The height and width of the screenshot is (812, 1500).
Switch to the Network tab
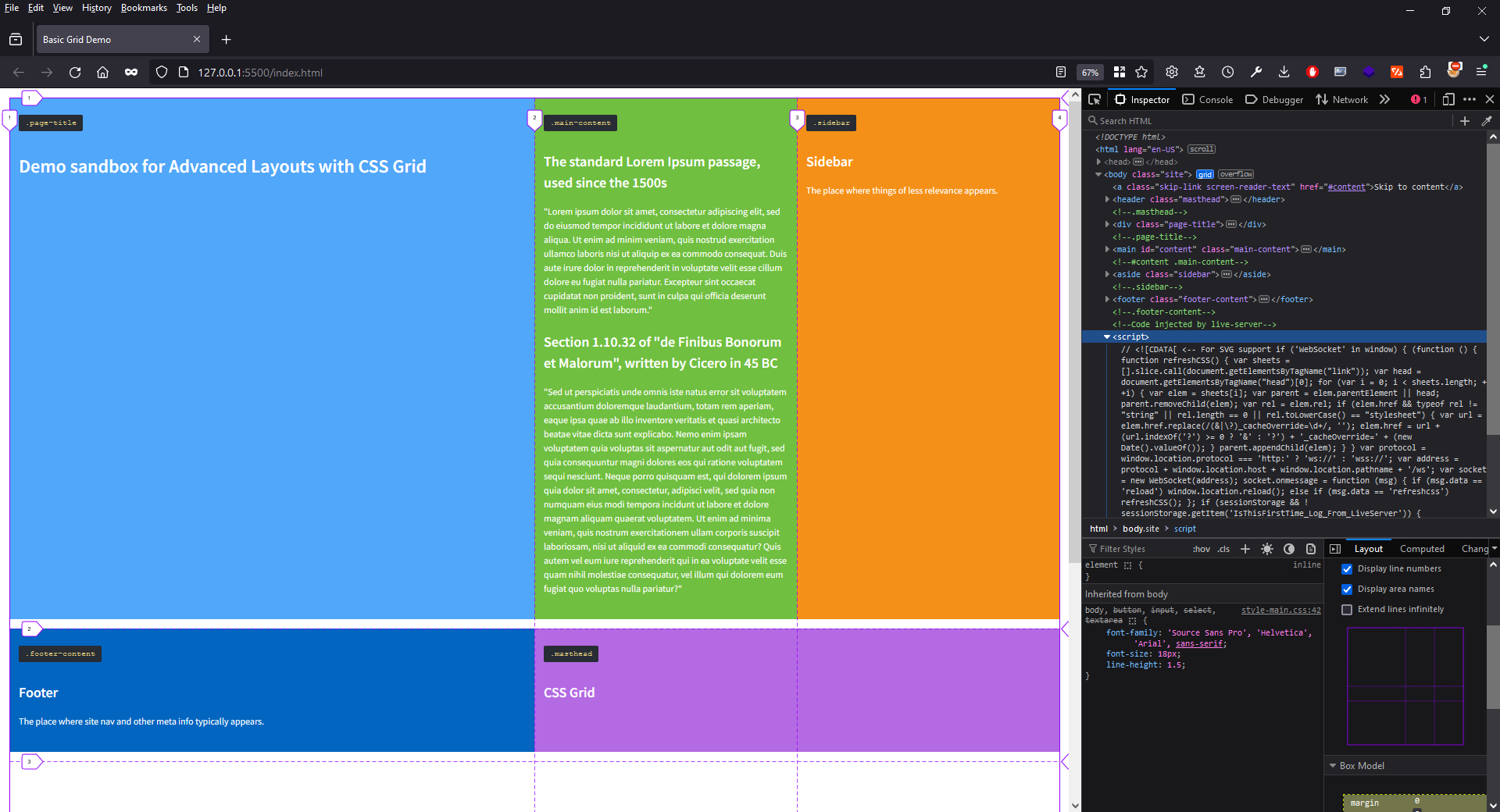[x=1342, y=99]
